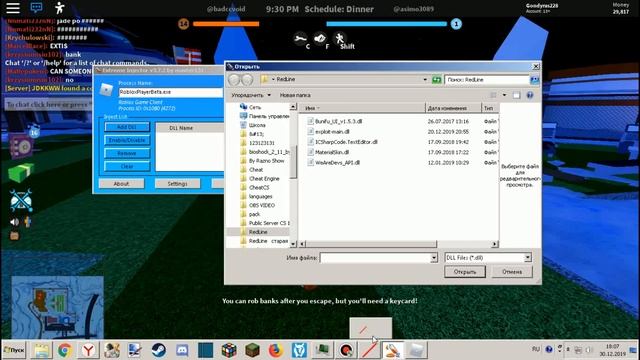
Task: Sort by the Имя (Name) column
Action: 362,108
